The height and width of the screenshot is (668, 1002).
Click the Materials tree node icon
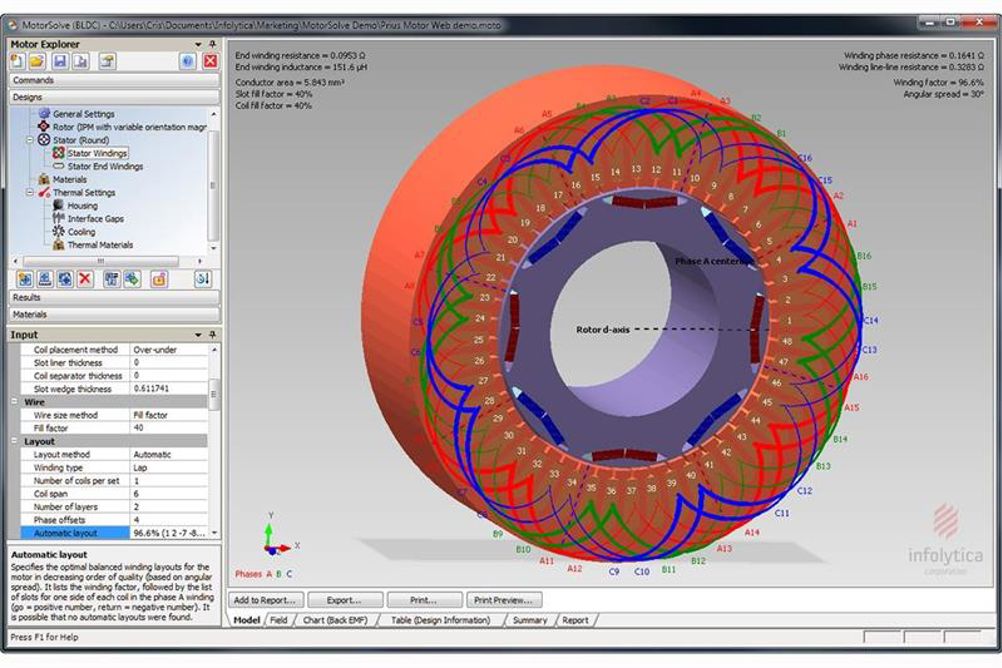point(44,179)
